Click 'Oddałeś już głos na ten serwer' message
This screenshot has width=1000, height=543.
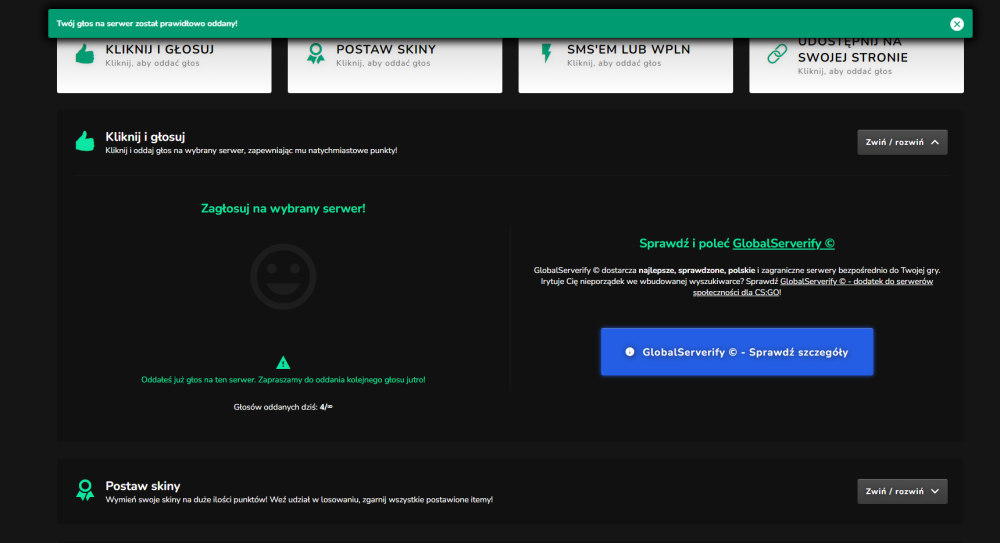[283, 380]
